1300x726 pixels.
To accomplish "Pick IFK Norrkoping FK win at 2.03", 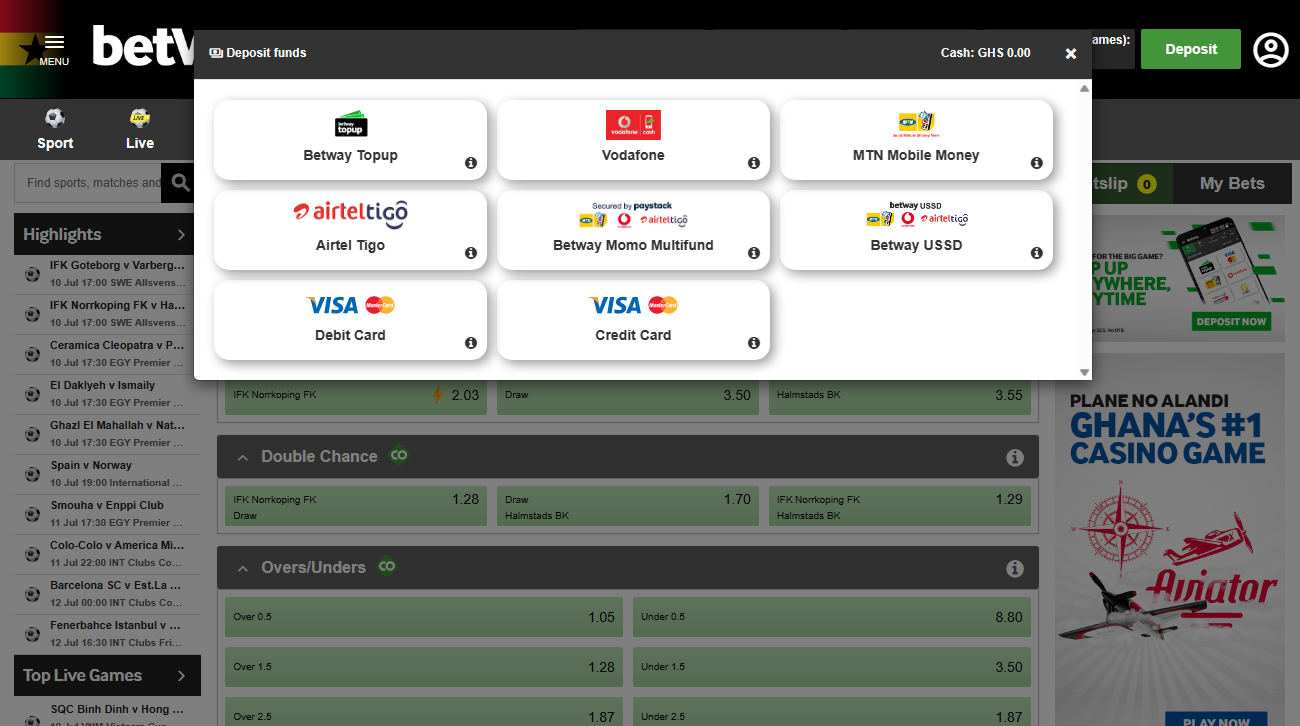I will click(x=356, y=396).
